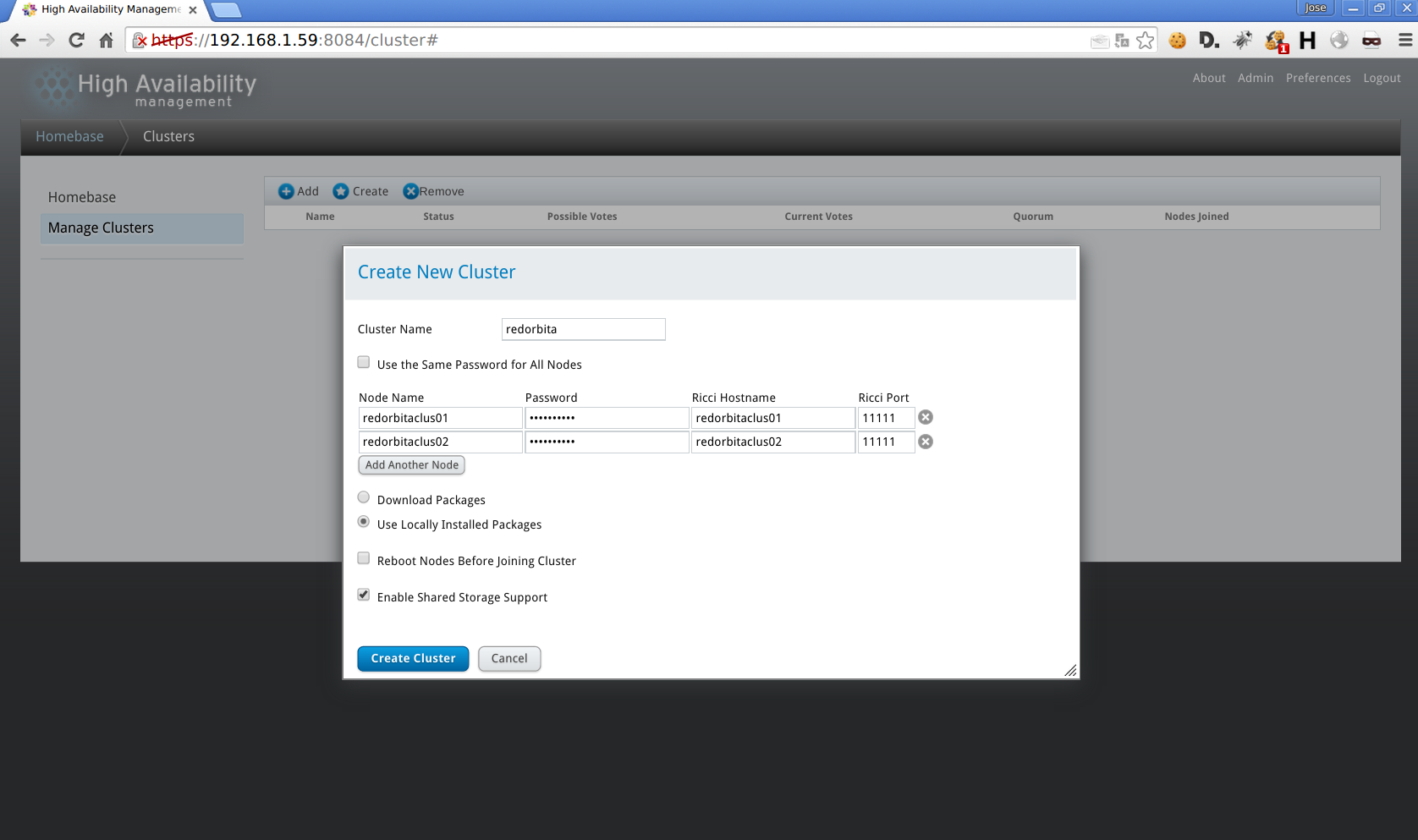1418x840 pixels.
Task: Open the Preferences link
Action: (x=1317, y=78)
